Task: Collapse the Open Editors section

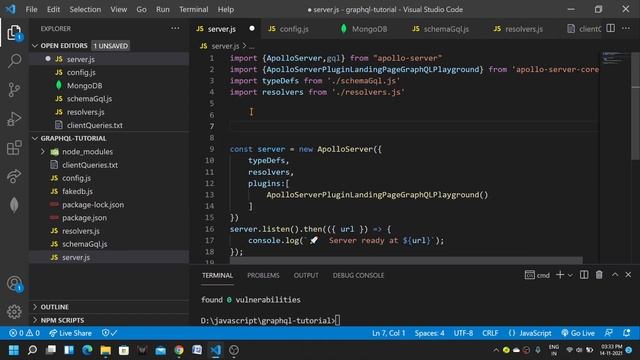Action: coord(35,46)
